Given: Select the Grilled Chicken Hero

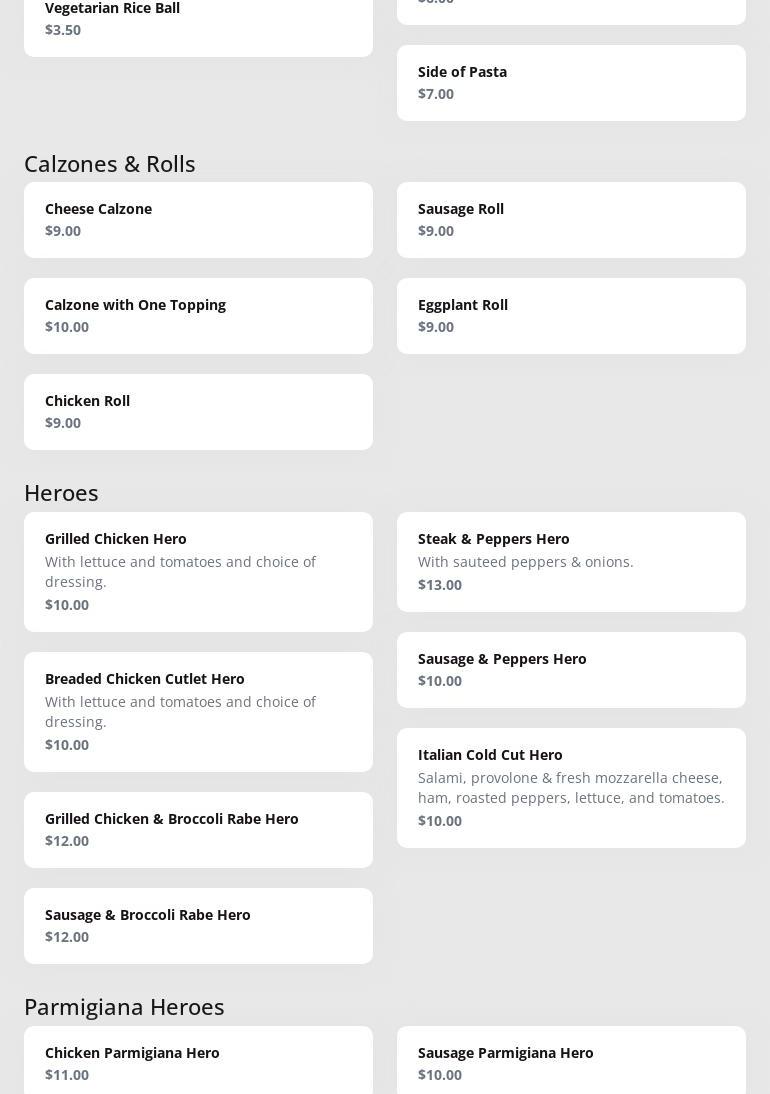Looking at the screenshot, I should pyautogui.click(x=198, y=572).
